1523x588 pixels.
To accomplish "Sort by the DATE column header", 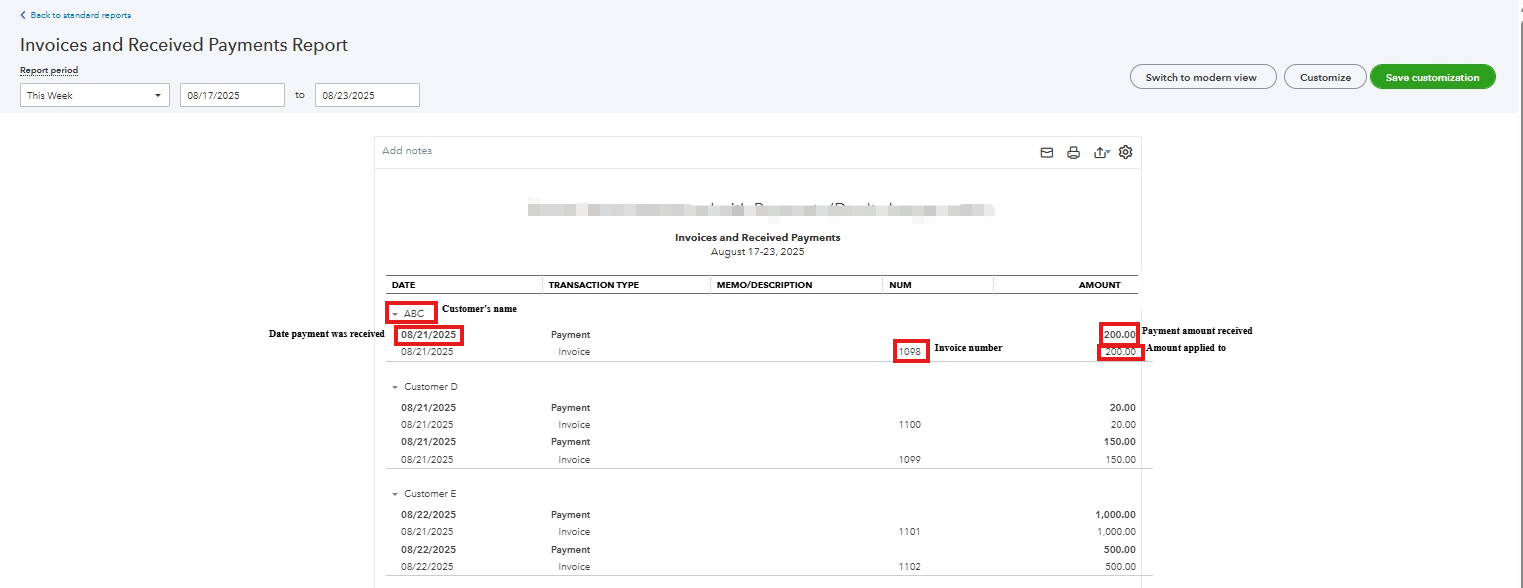I will click(404, 285).
